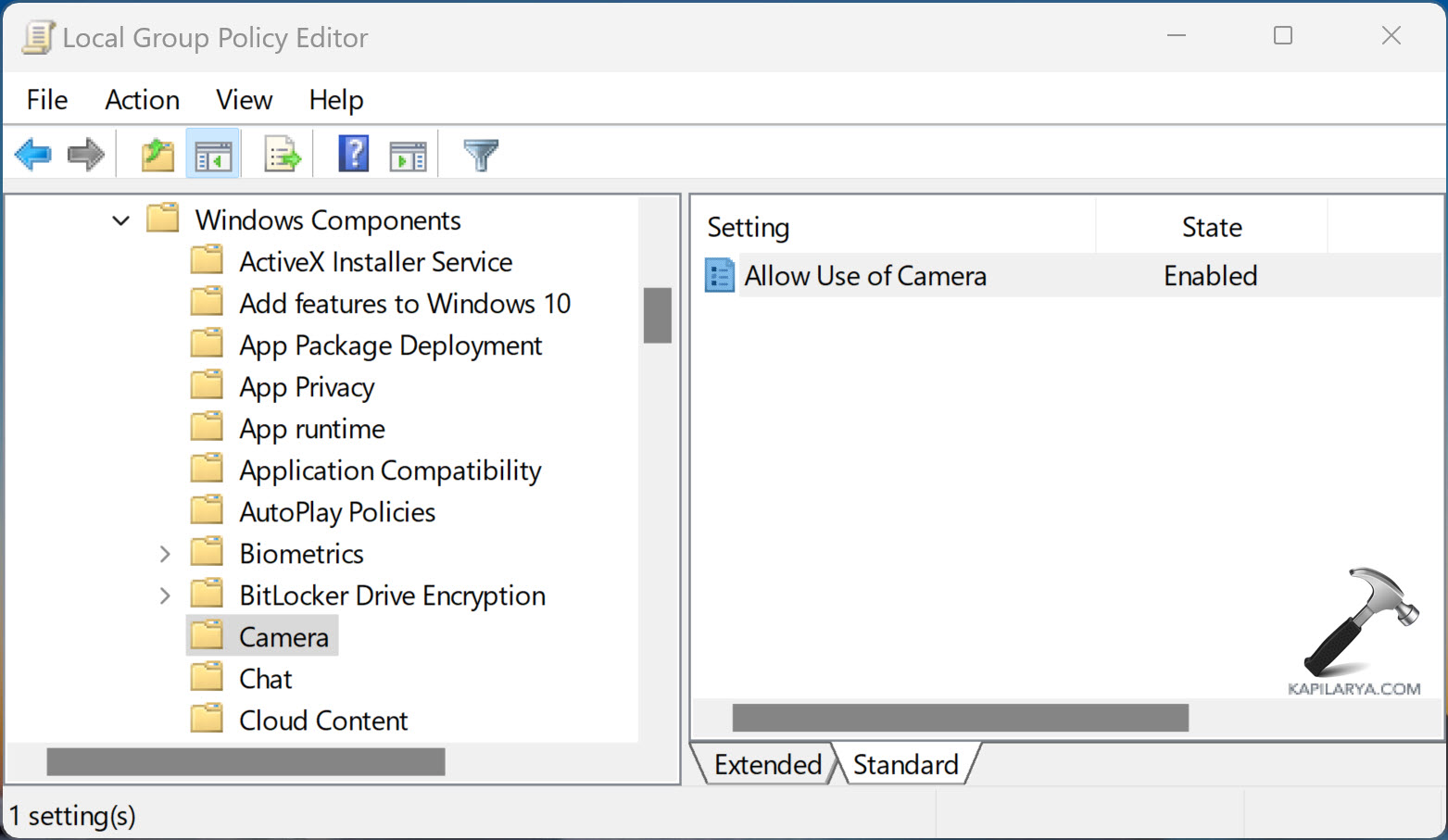Select the Allow Use of Camera setting
Viewport: 1448px width, 840px height.
pyautogui.click(x=864, y=276)
